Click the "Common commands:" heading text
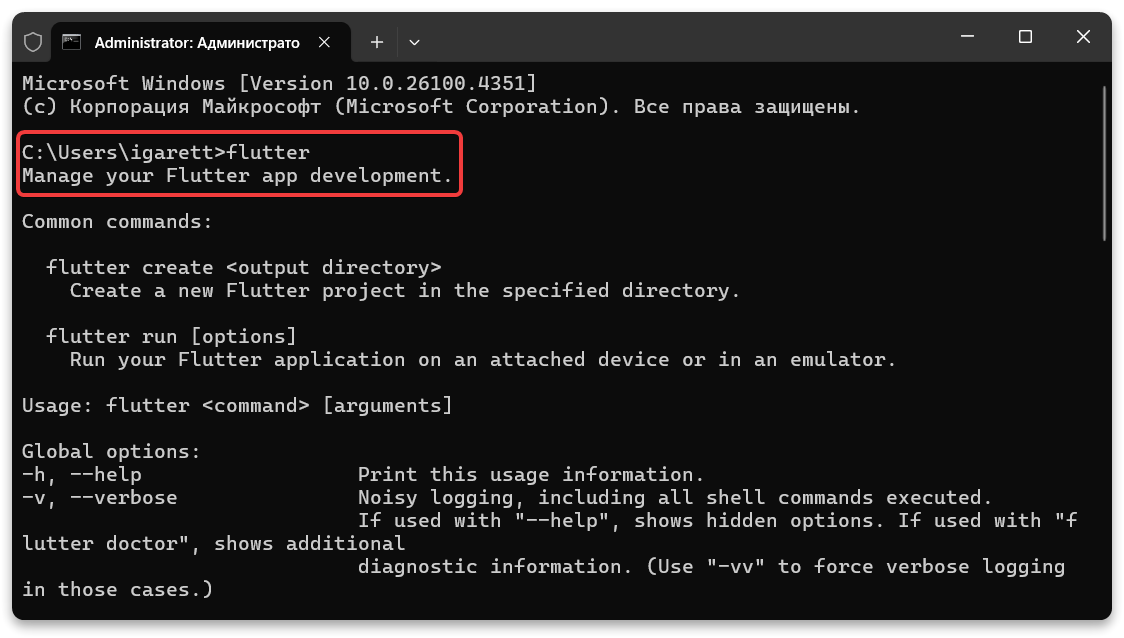 (x=117, y=222)
